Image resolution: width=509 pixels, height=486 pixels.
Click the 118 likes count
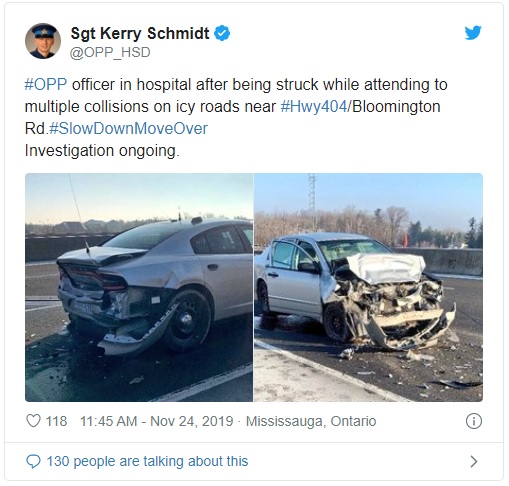coord(56,421)
